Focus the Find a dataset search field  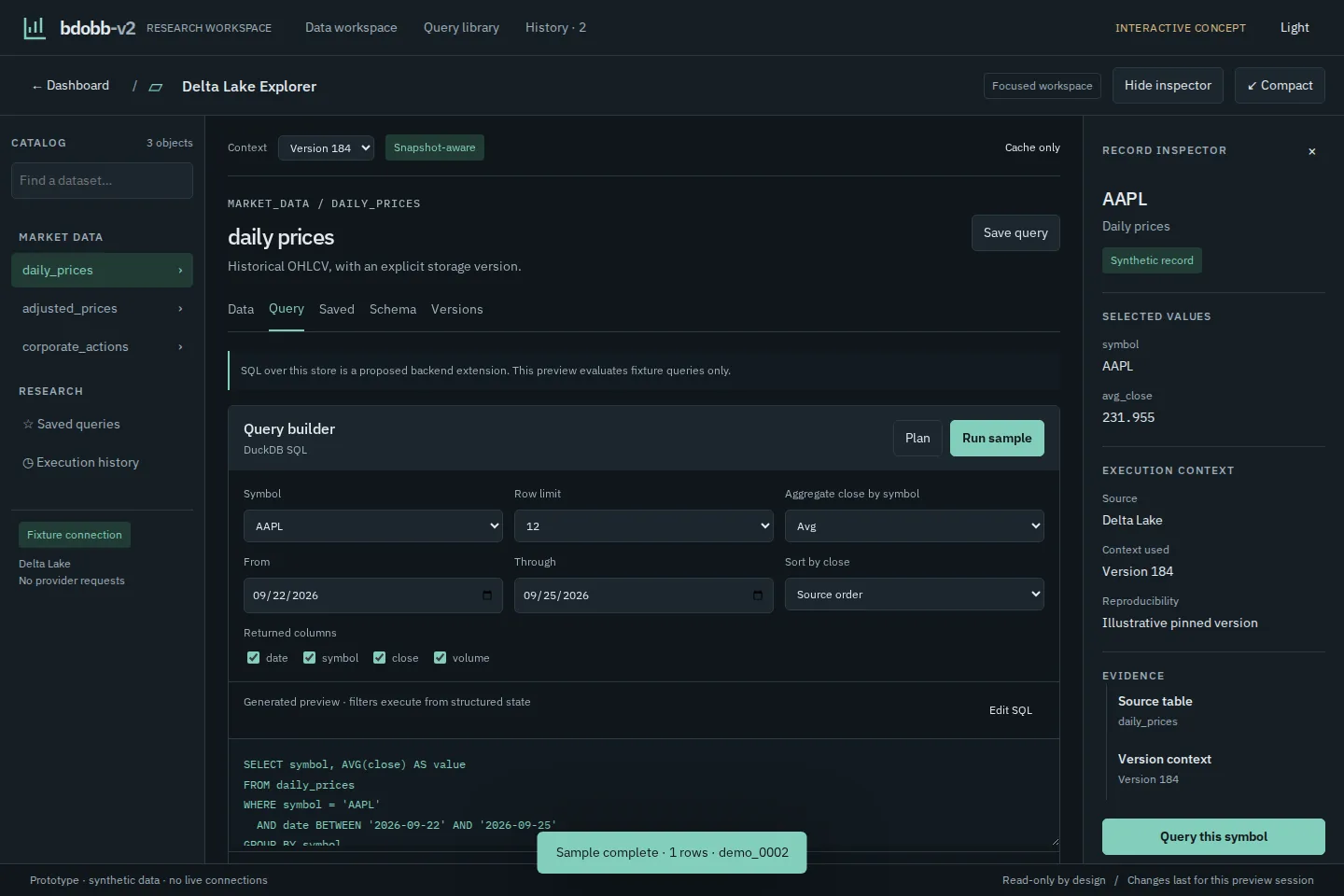pyautogui.click(x=102, y=181)
